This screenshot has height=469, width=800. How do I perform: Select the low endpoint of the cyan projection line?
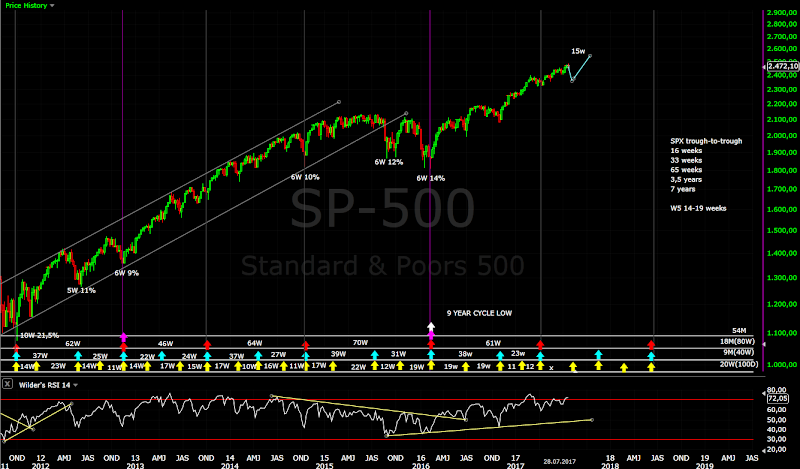tap(572, 81)
